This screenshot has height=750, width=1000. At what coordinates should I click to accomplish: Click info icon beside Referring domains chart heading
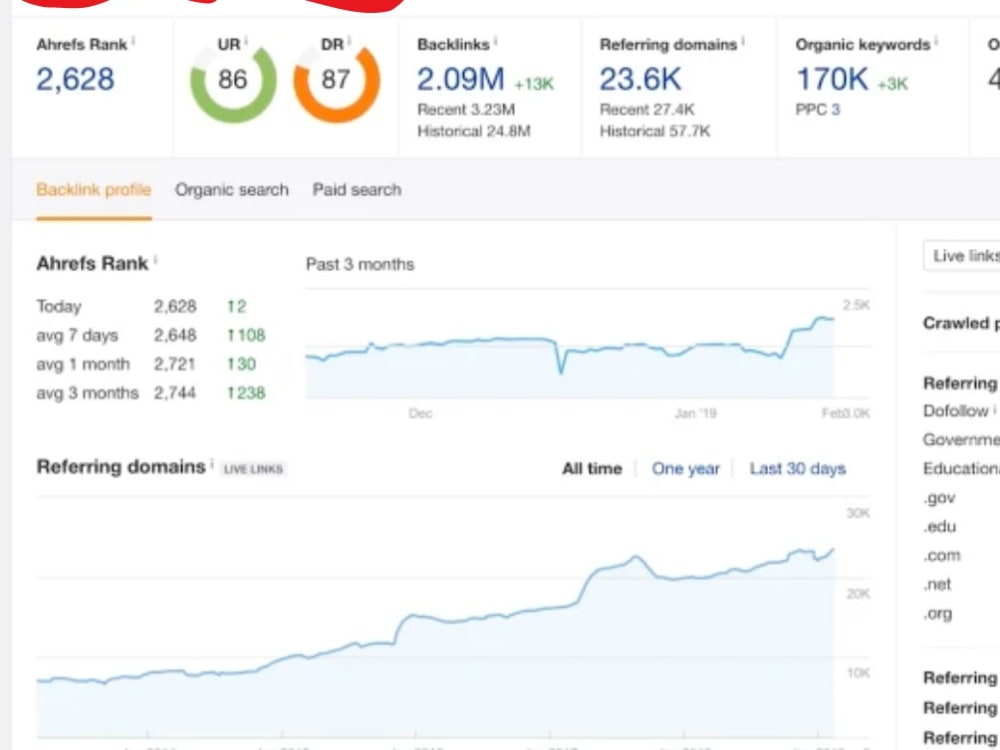click(x=212, y=463)
